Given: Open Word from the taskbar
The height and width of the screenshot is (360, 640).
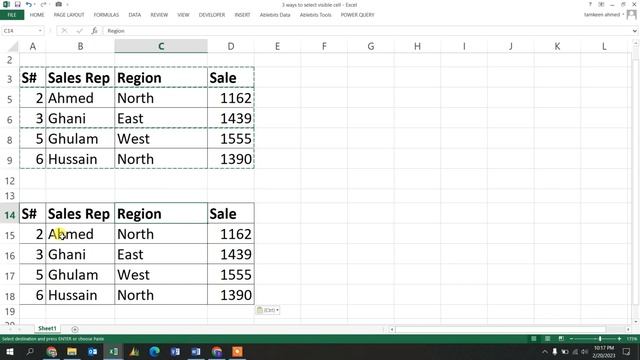Looking at the screenshot, I should point(196,351).
